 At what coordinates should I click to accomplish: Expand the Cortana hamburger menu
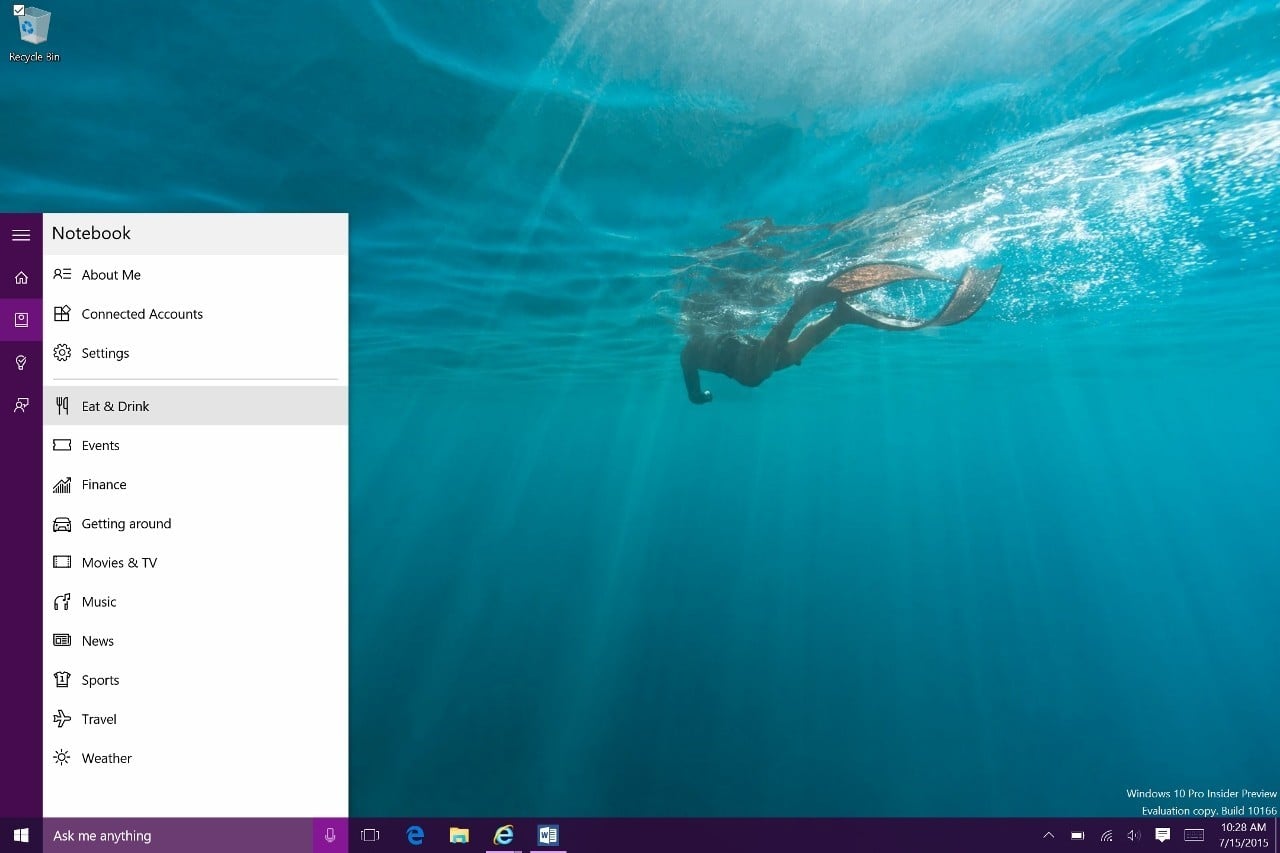click(x=21, y=235)
